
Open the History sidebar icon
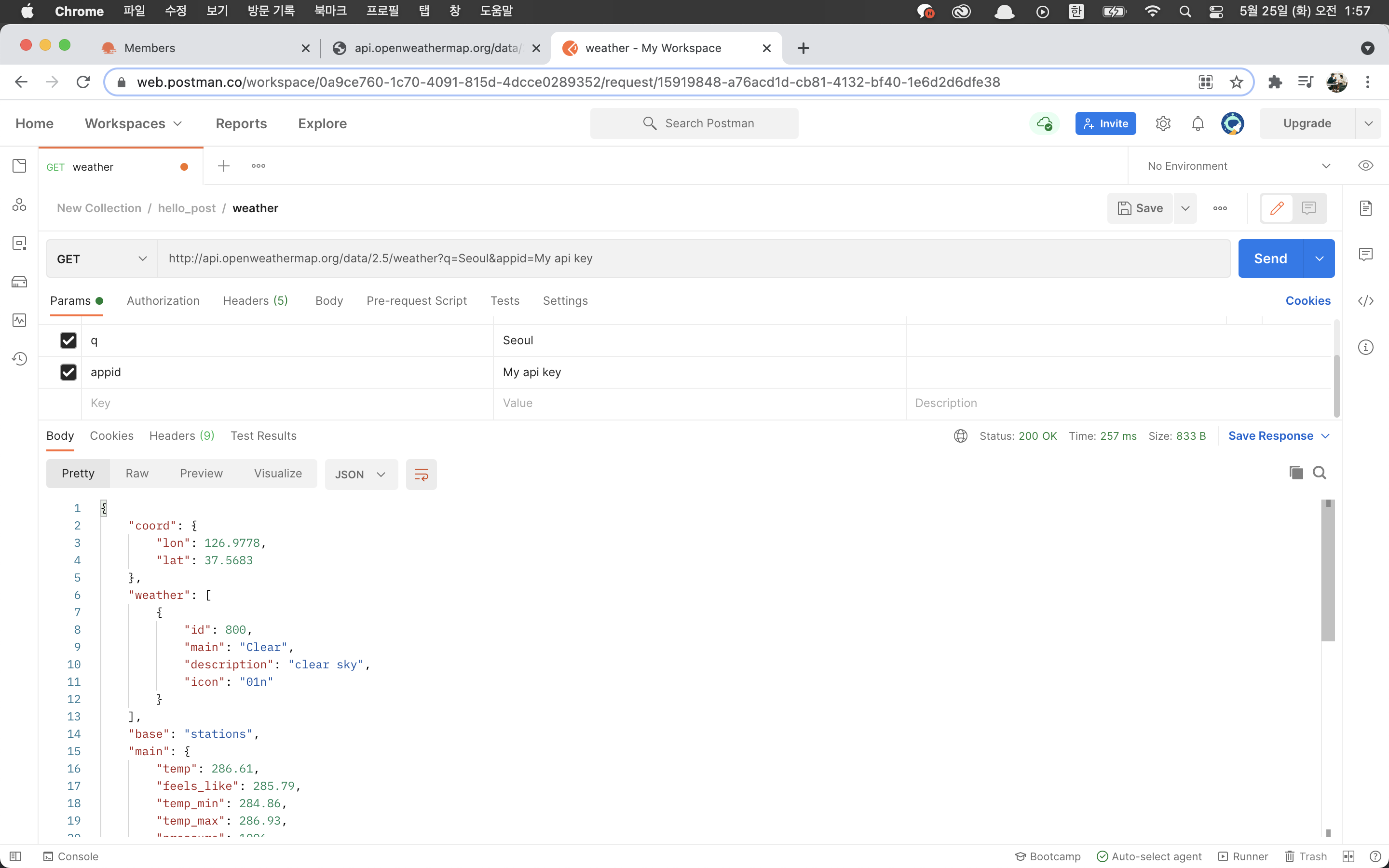[19, 359]
